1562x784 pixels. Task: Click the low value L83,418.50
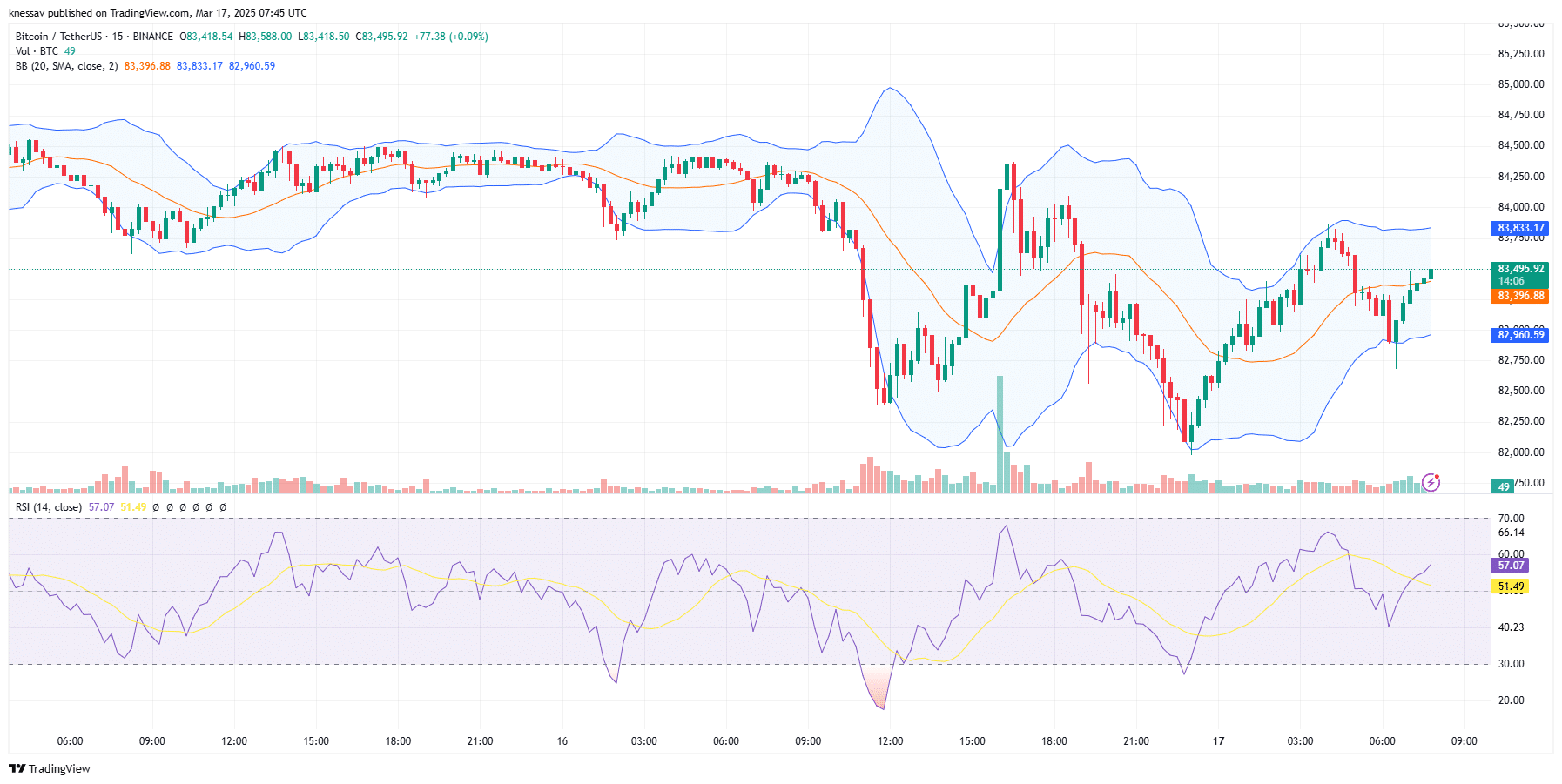pyautogui.click(x=324, y=37)
